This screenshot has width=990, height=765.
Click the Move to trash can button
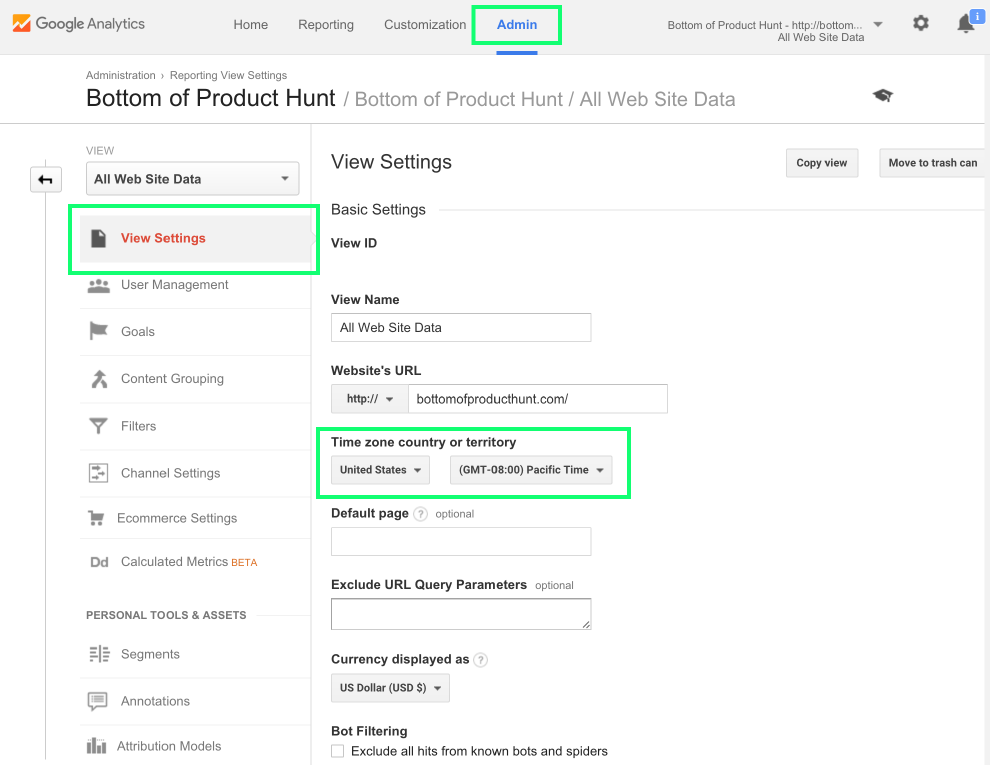pyautogui.click(x=933, y=163)
